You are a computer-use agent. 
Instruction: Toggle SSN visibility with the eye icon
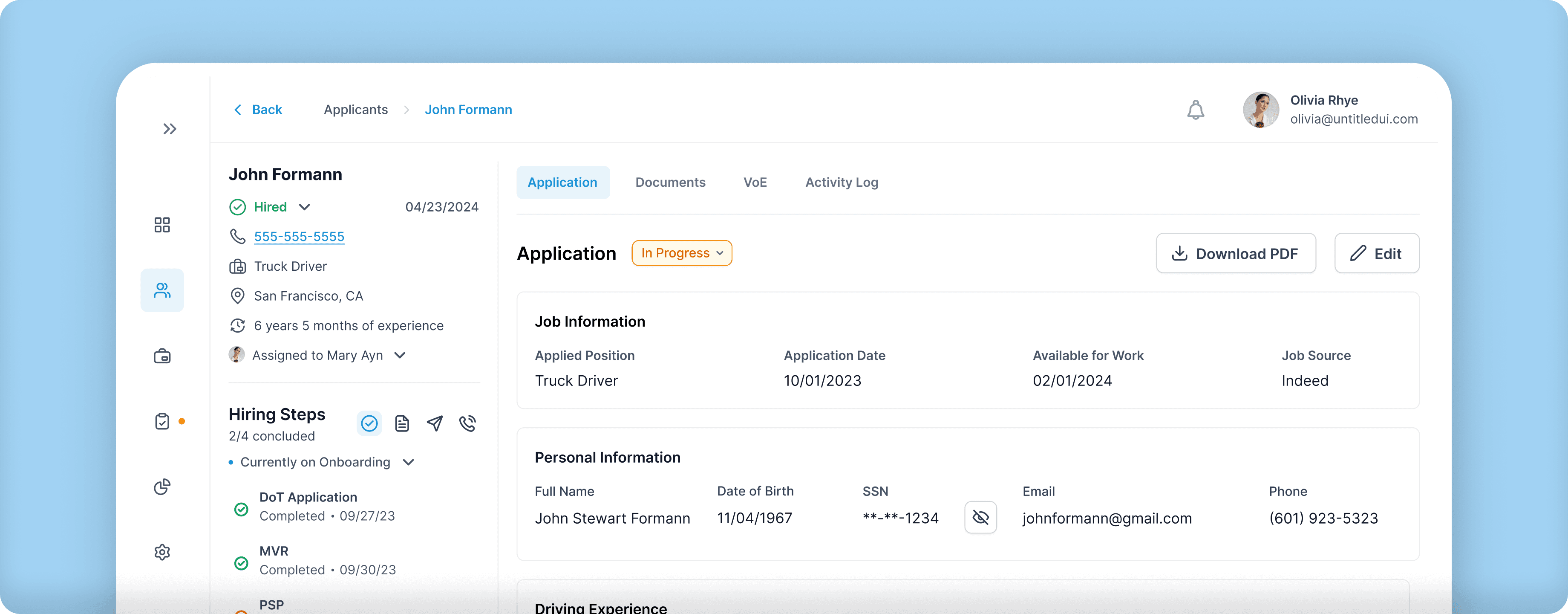(x=980, y=518)
